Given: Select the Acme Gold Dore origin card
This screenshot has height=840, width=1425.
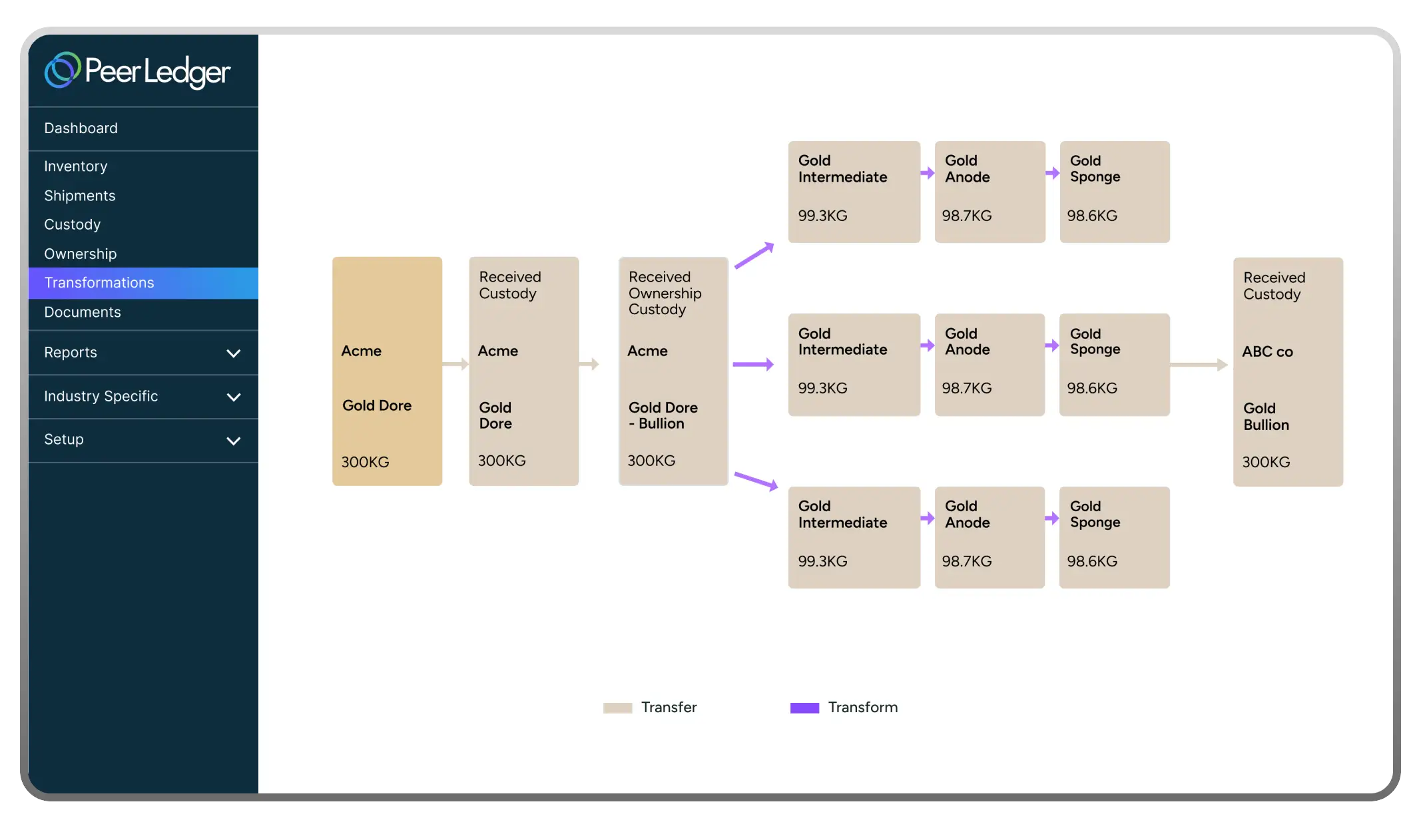Looking at the screenshot, I should pos(387,371).
